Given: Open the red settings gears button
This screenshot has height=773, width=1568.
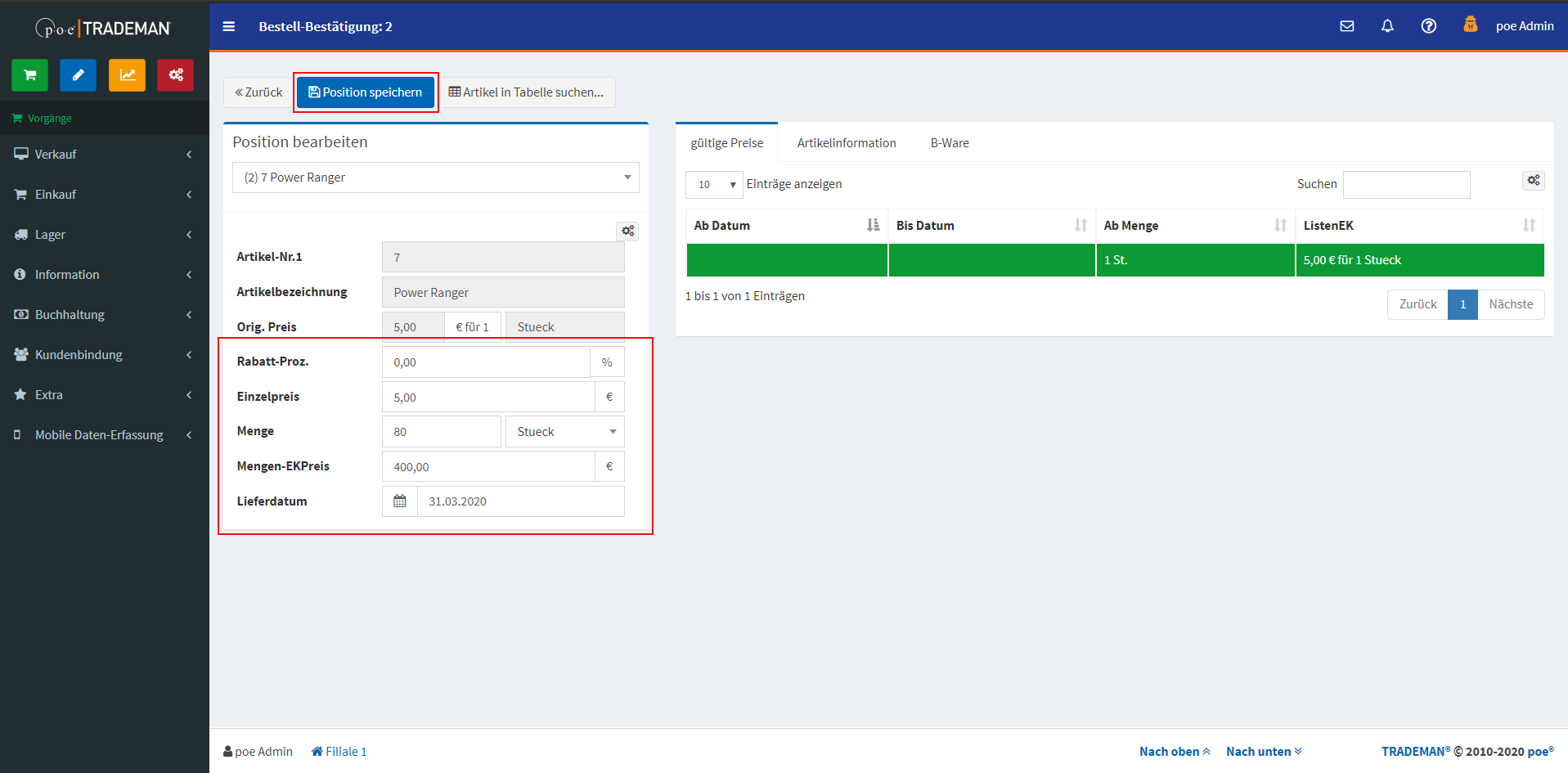Looking at the screenshot, I should tap(175, 75).
